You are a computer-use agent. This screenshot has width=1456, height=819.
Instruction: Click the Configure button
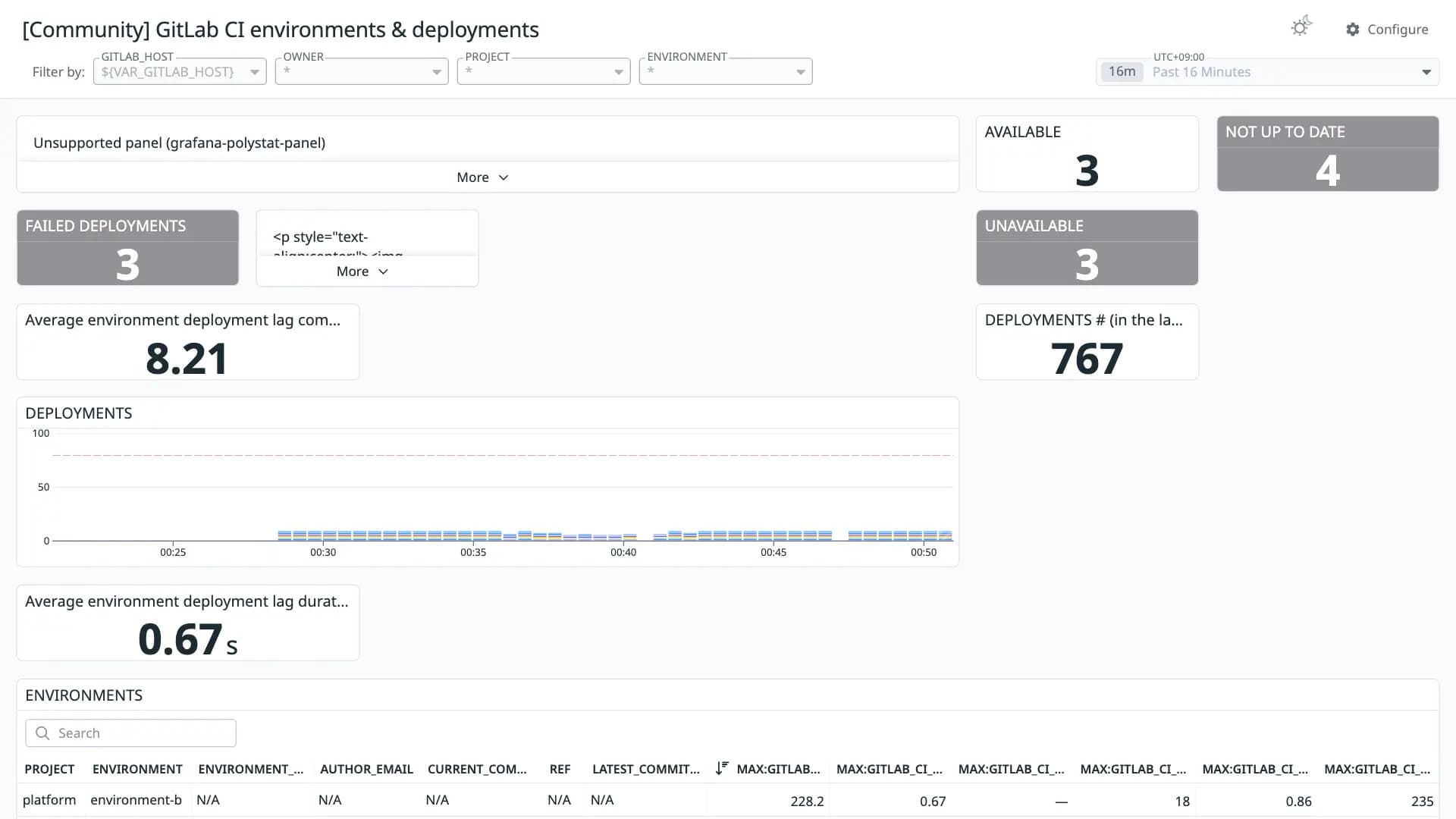click(x=1387, y=29)
